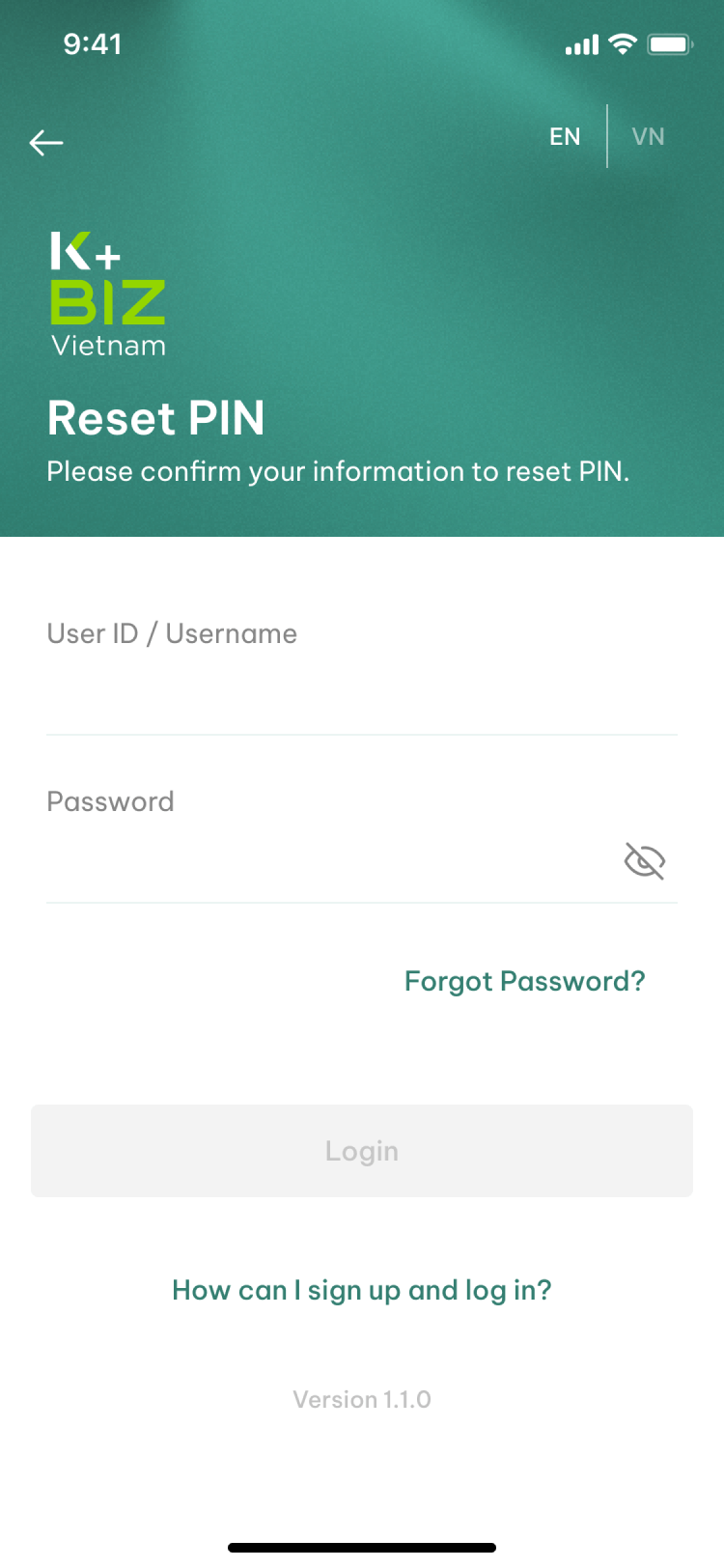Tap the battery status icon
This screenshot has height=1568, width=724.
[670, 44]
